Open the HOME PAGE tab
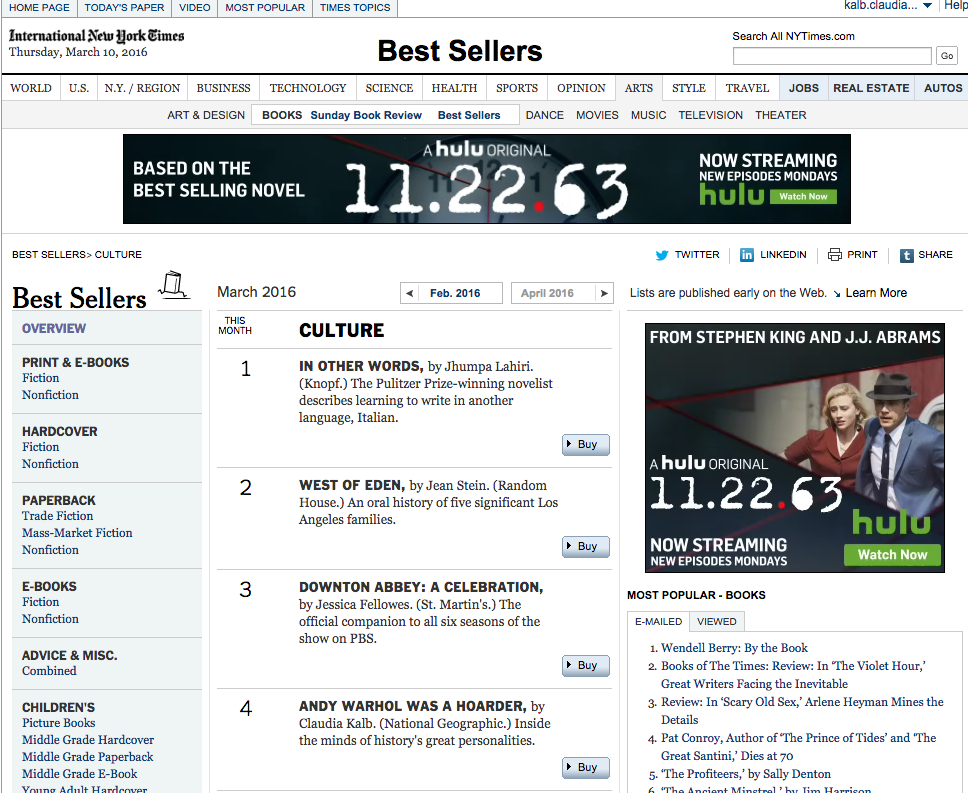Screen dimensions: 968x793 coord(39,7)
